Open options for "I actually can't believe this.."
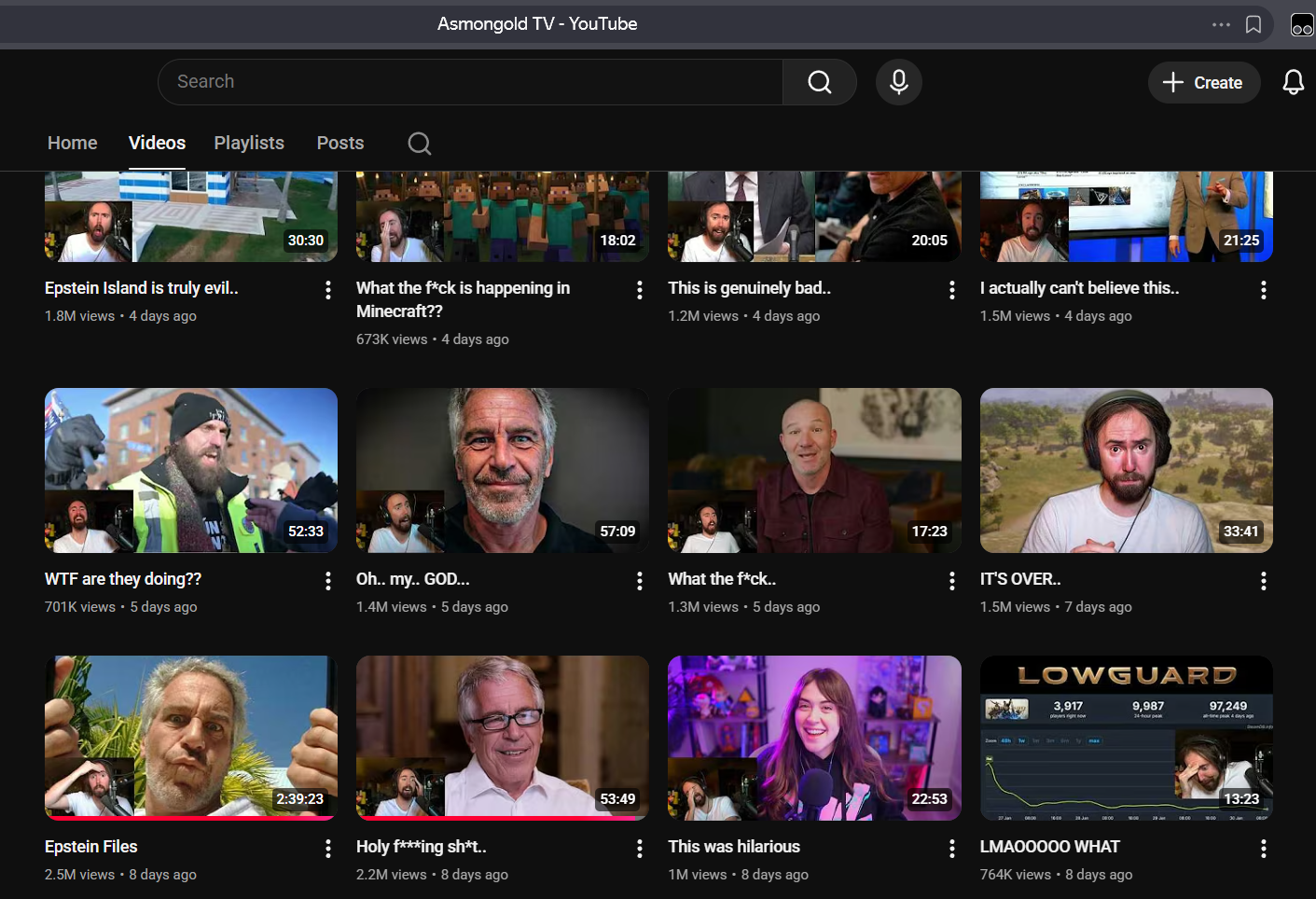This screenshot has width=1316, height=899. [x=1264, y=290]
